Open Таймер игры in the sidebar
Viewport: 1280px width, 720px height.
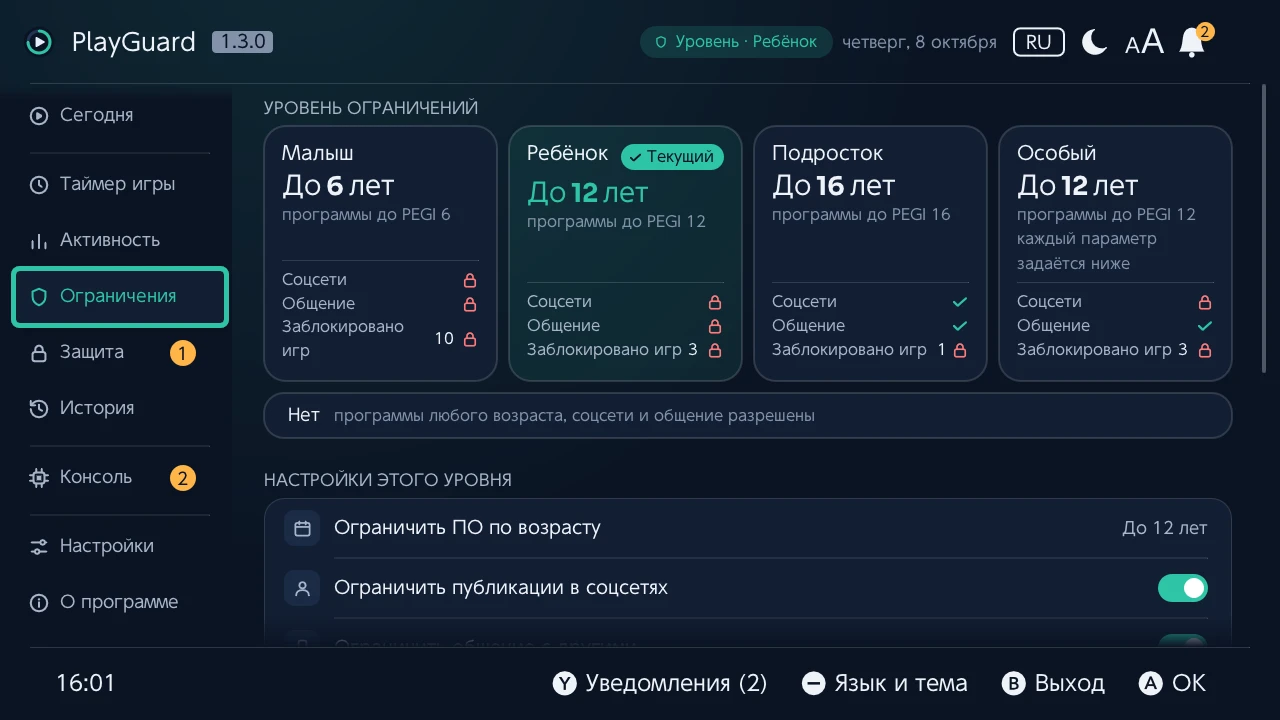[x=120, y=184]
